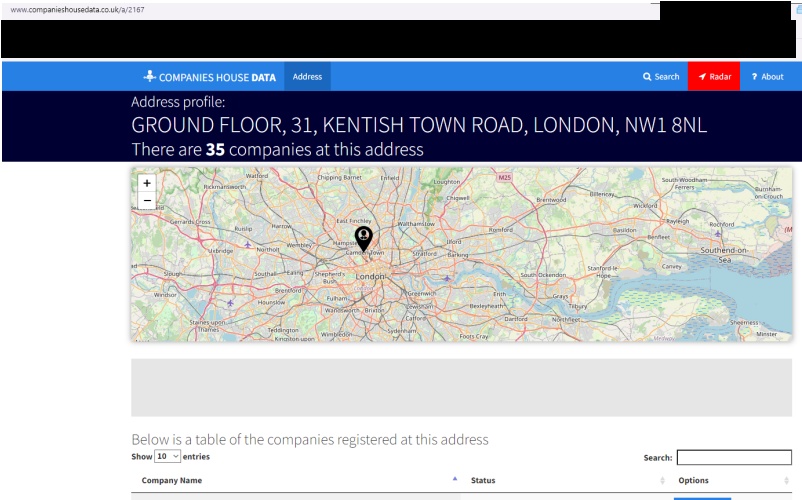Click the airport icon near Northolt
The image size is (802, 500).
(247, 244)
